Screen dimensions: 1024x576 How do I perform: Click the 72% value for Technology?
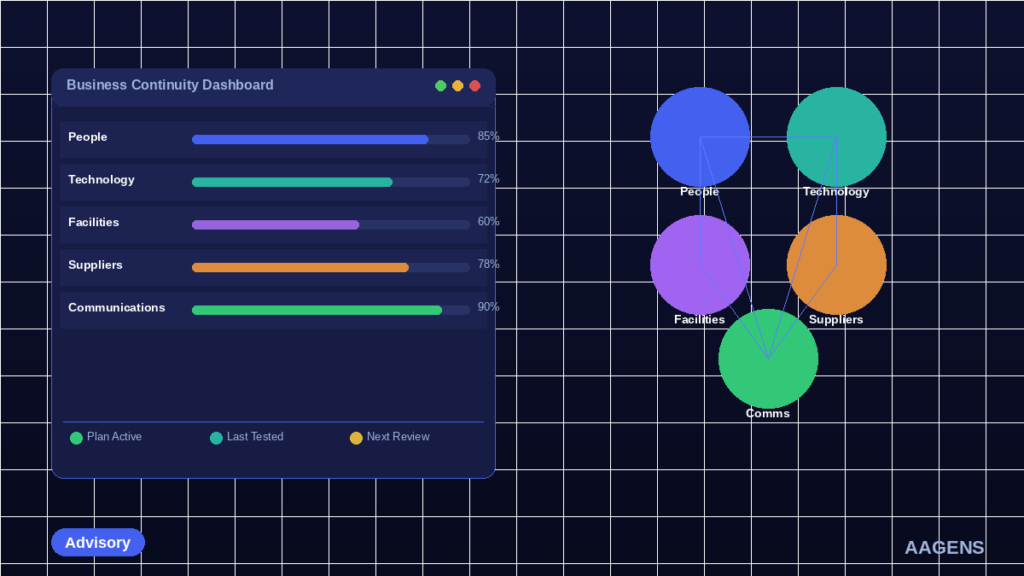(x=488, y=179)
